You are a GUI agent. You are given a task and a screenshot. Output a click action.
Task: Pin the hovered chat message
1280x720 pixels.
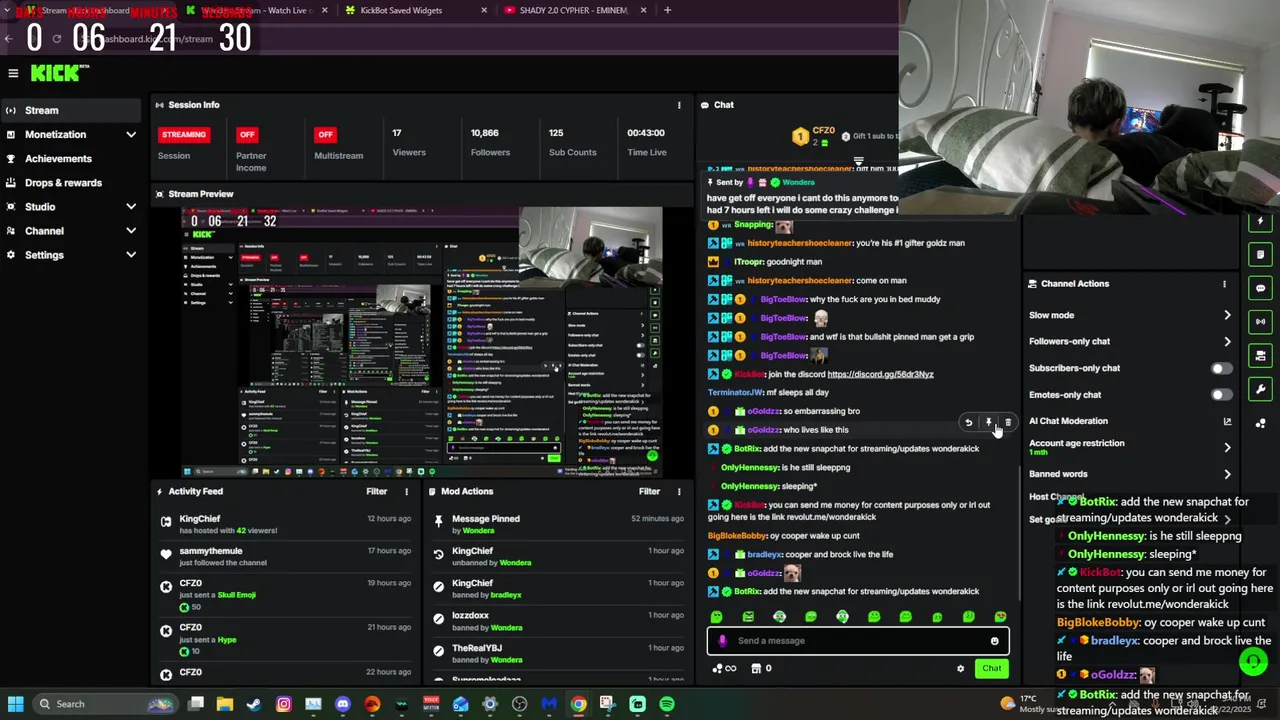tap(988, 423)
